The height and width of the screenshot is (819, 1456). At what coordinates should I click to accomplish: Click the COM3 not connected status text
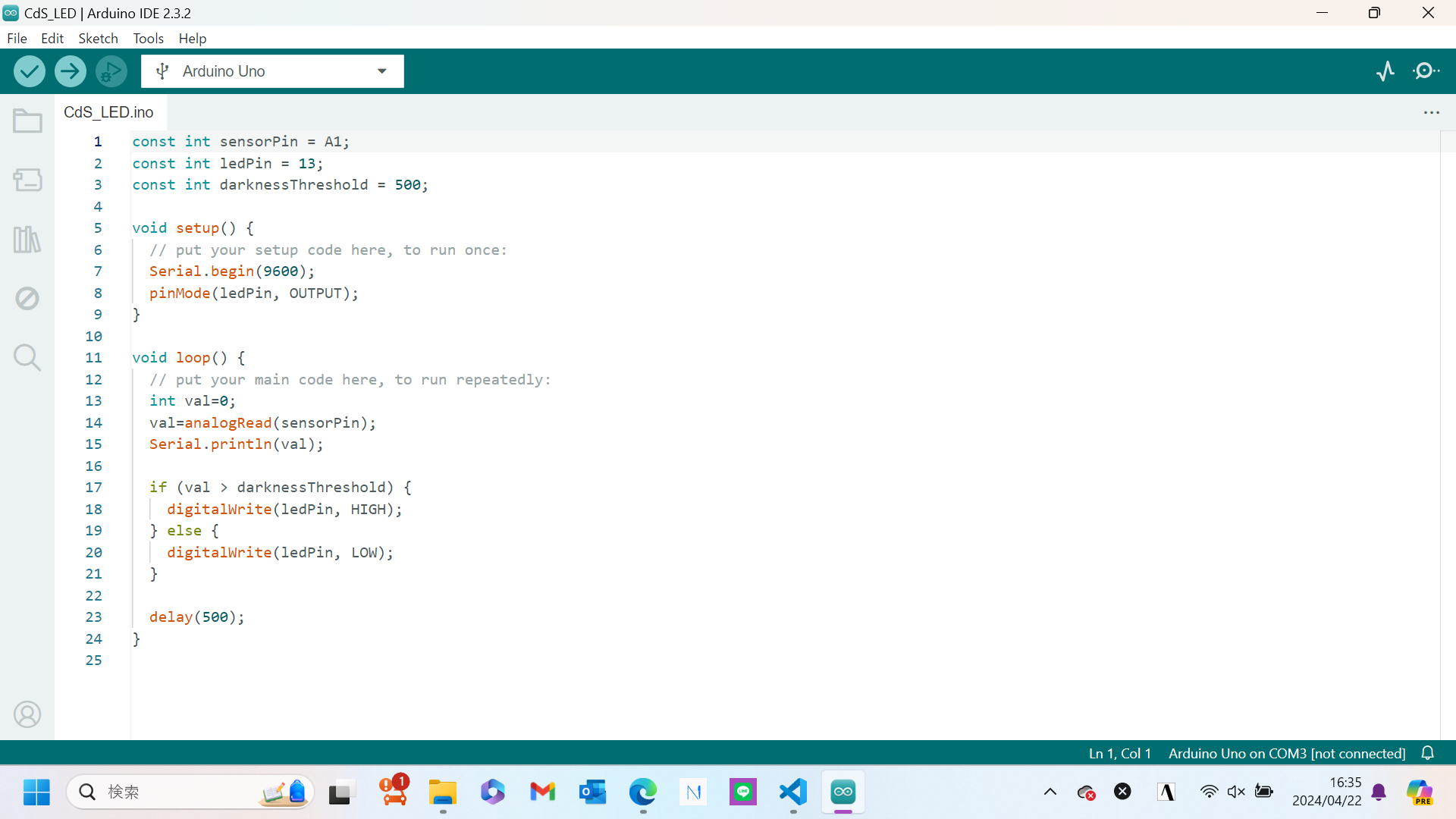tap(1286, 753)
